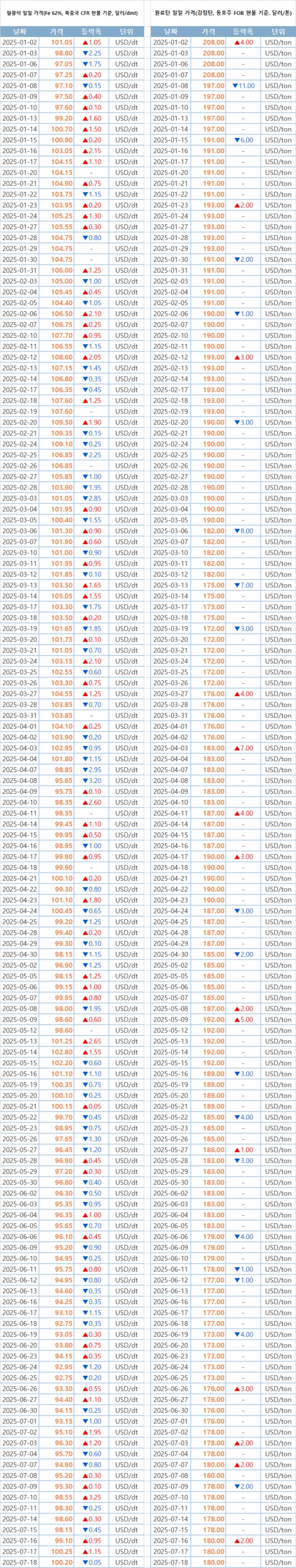This screenshot has width=296, height=1568.
Task: Click the ▼11.00 drop arrow in coking coal table
Action: (x=243, y=86)
